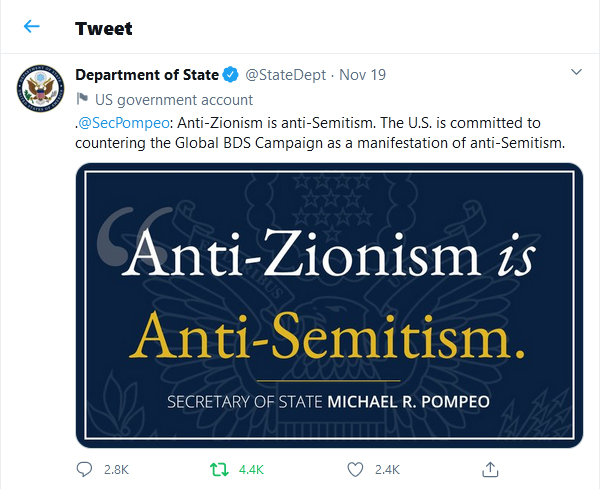Click the blue verified badge
The height and width of the screenshot is (489, 600).
click(x=231, y=75)
